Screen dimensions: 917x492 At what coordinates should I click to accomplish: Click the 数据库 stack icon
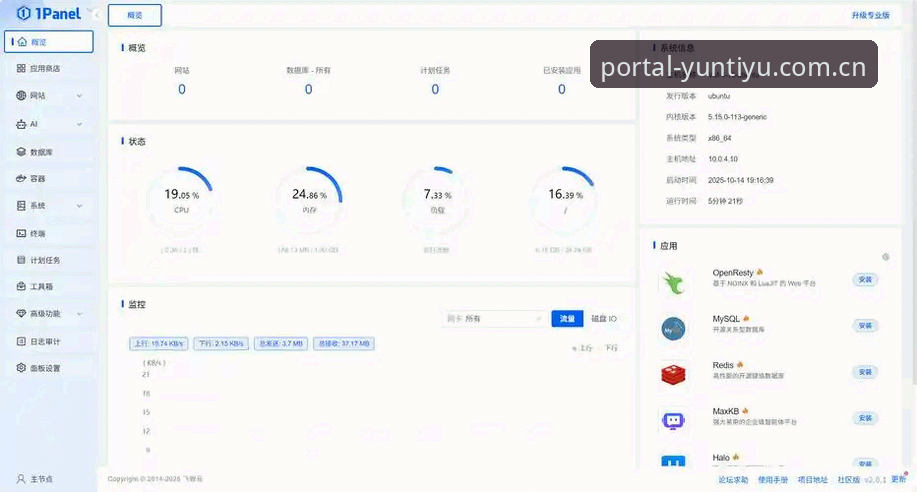click(21, 152)
